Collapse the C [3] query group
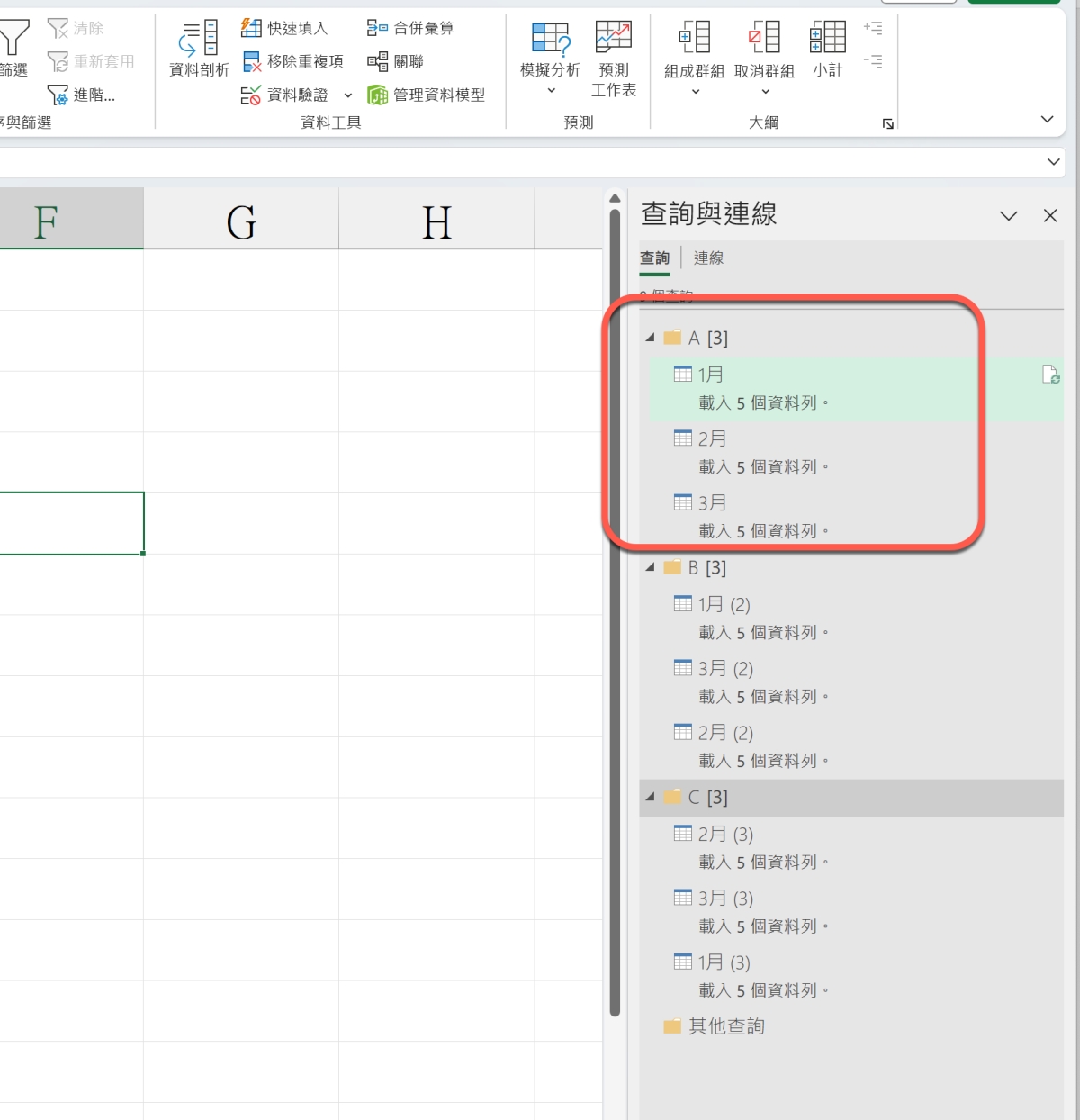The width and height of the screenshot is (1080, 1120). [650, 797]
